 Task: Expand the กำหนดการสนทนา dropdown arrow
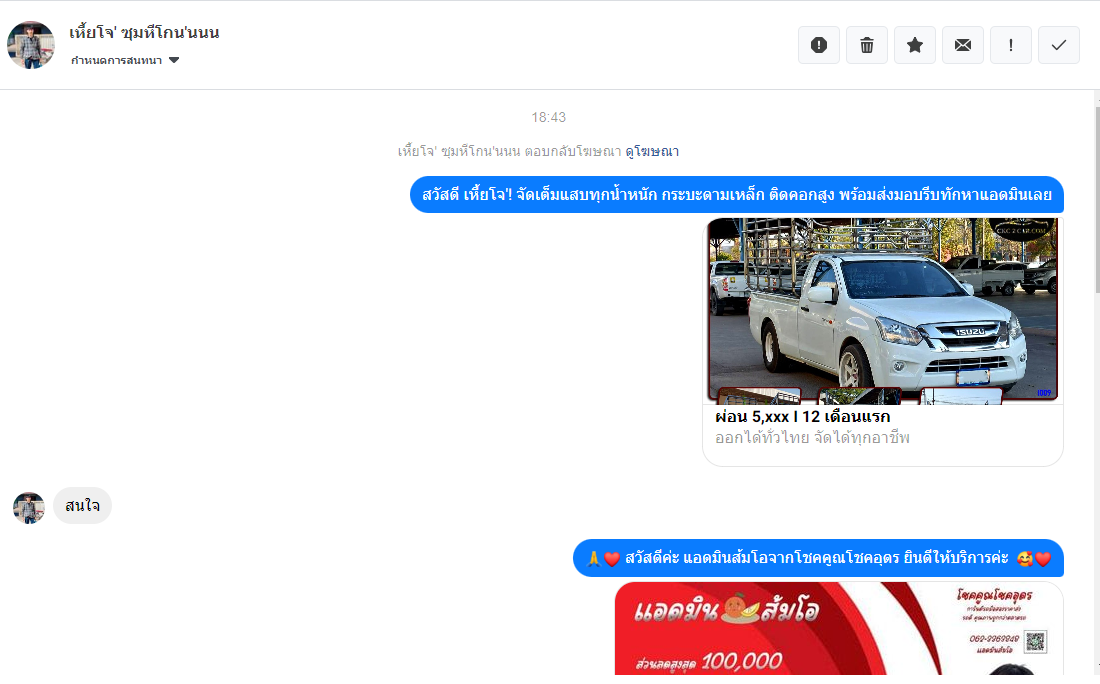click(174, 60)
